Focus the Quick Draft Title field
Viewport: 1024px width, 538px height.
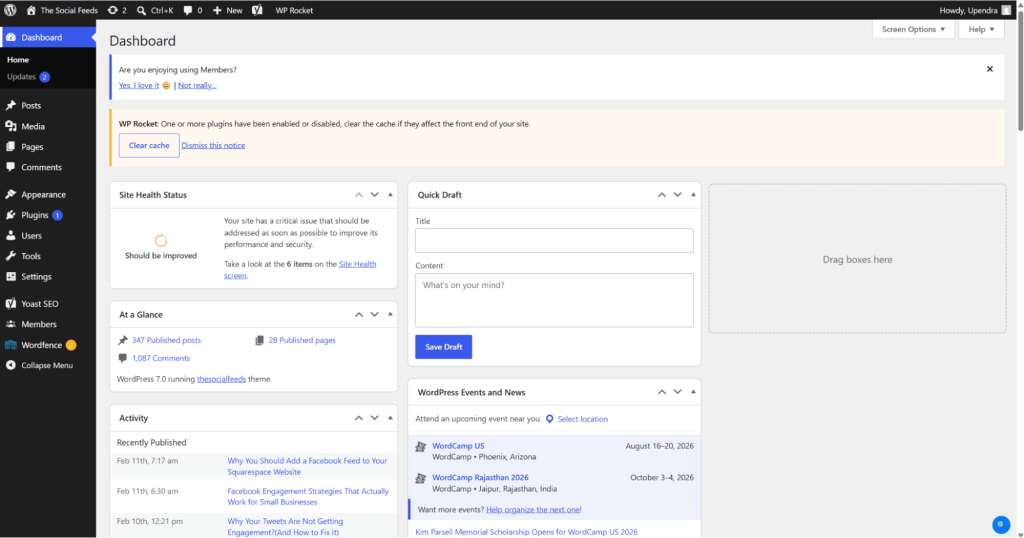pyautogui.click(x=554, y=240)
